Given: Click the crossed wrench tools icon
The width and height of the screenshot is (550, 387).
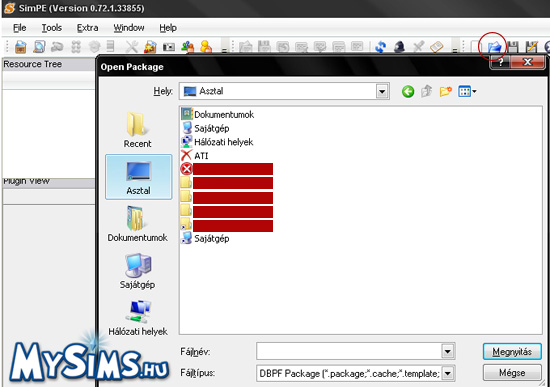Looking at the screenshot, I should pos(132,46).
